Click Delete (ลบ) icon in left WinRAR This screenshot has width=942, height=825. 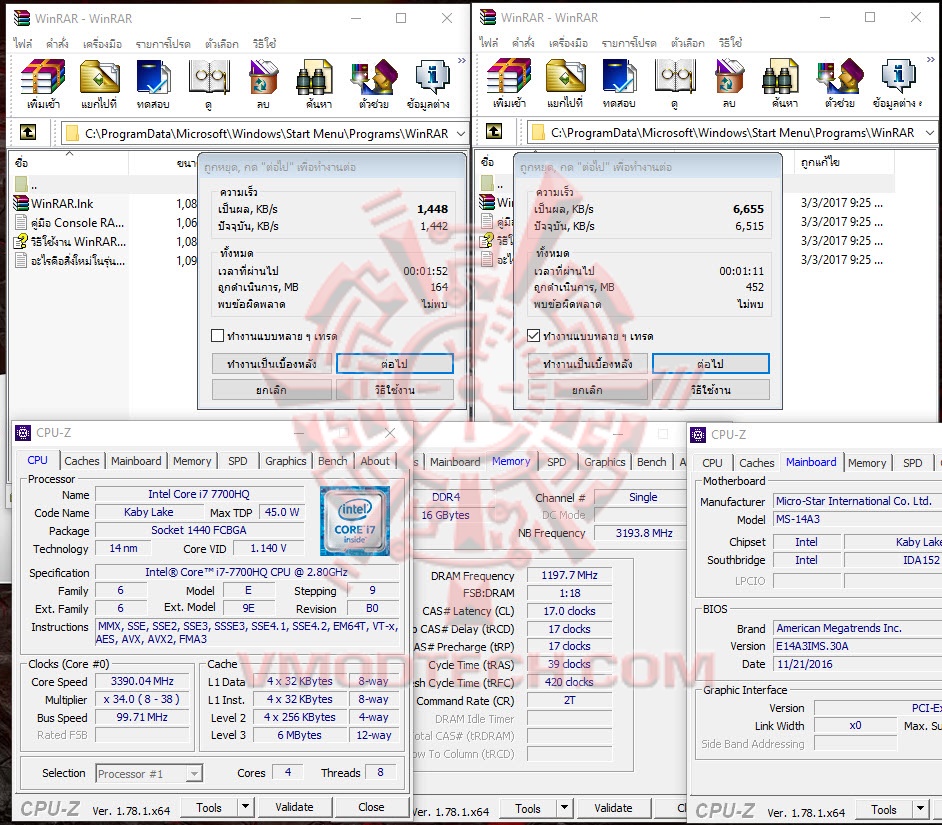click(x=263, y=77)
